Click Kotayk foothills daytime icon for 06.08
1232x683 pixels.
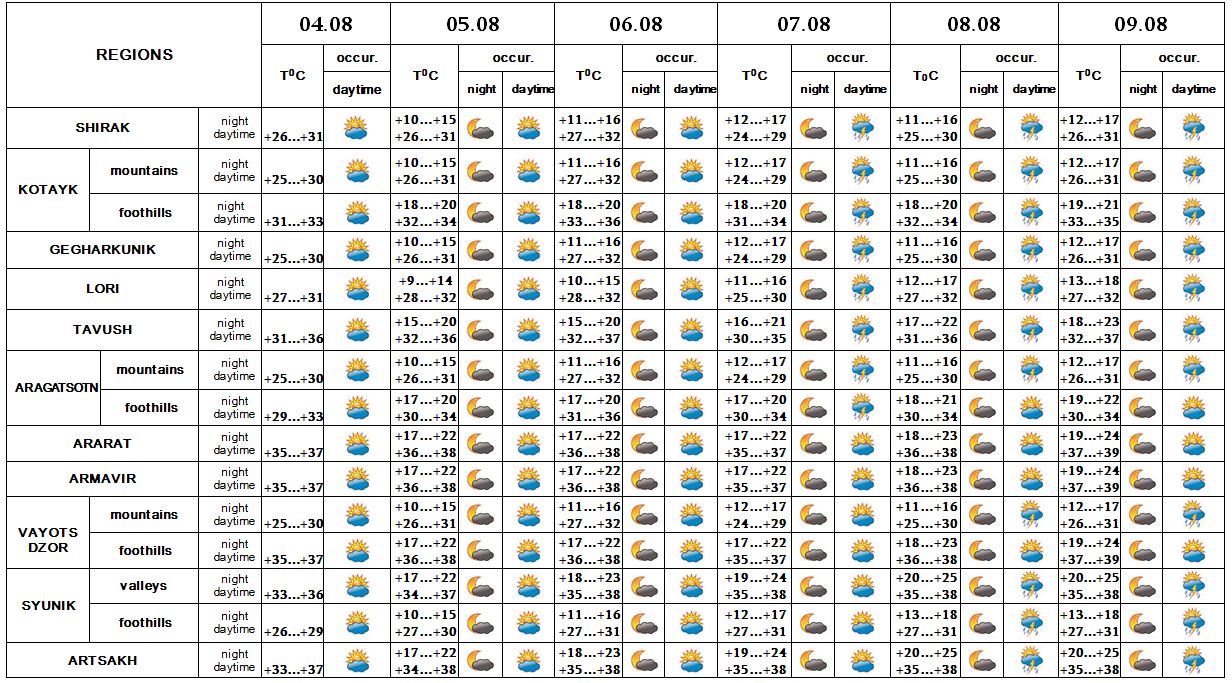pos(691,213)
